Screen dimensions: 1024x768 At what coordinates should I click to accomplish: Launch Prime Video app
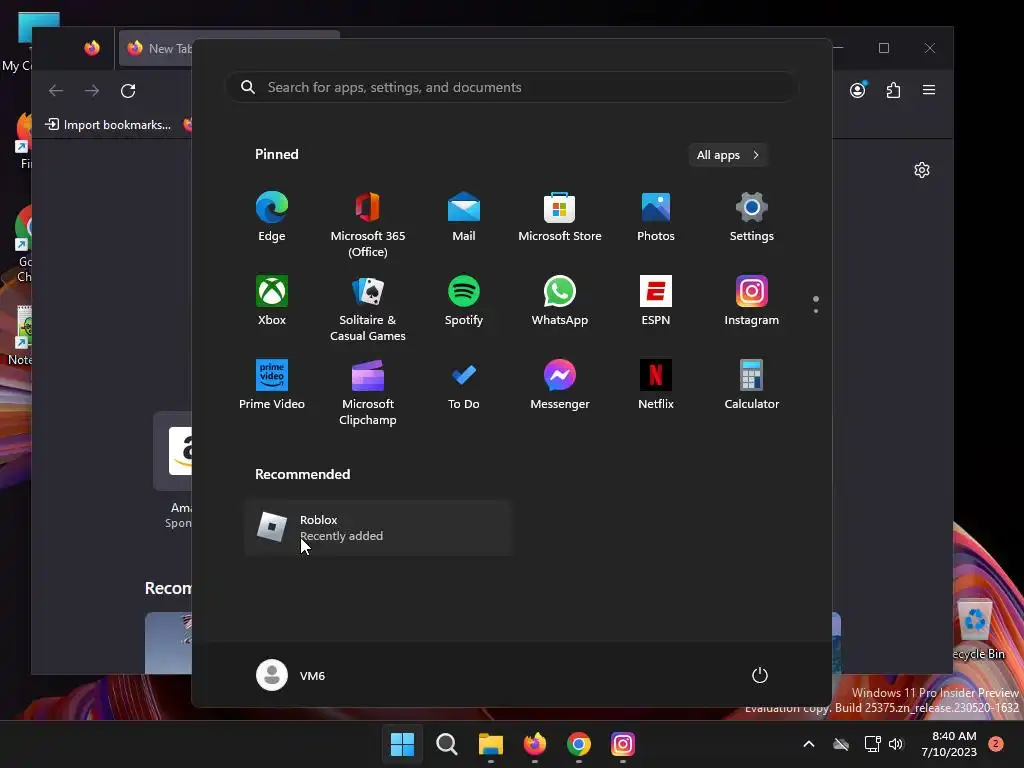(272, 385)
